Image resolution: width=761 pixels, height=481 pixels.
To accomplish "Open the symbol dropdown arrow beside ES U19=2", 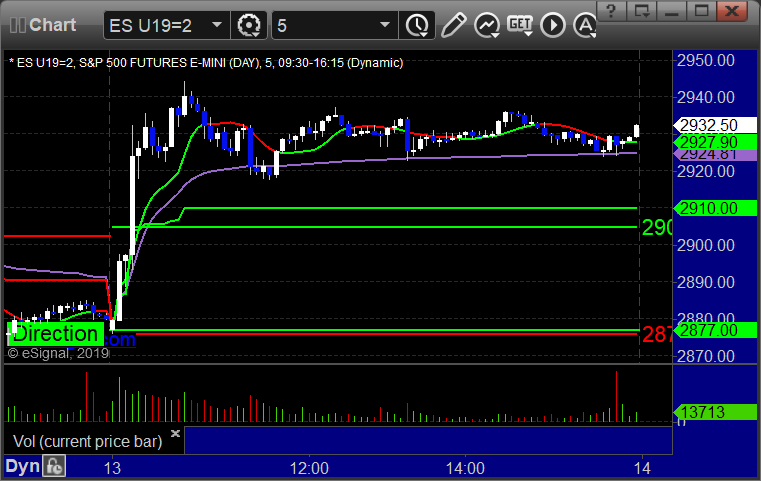I will tap(217, 25).
